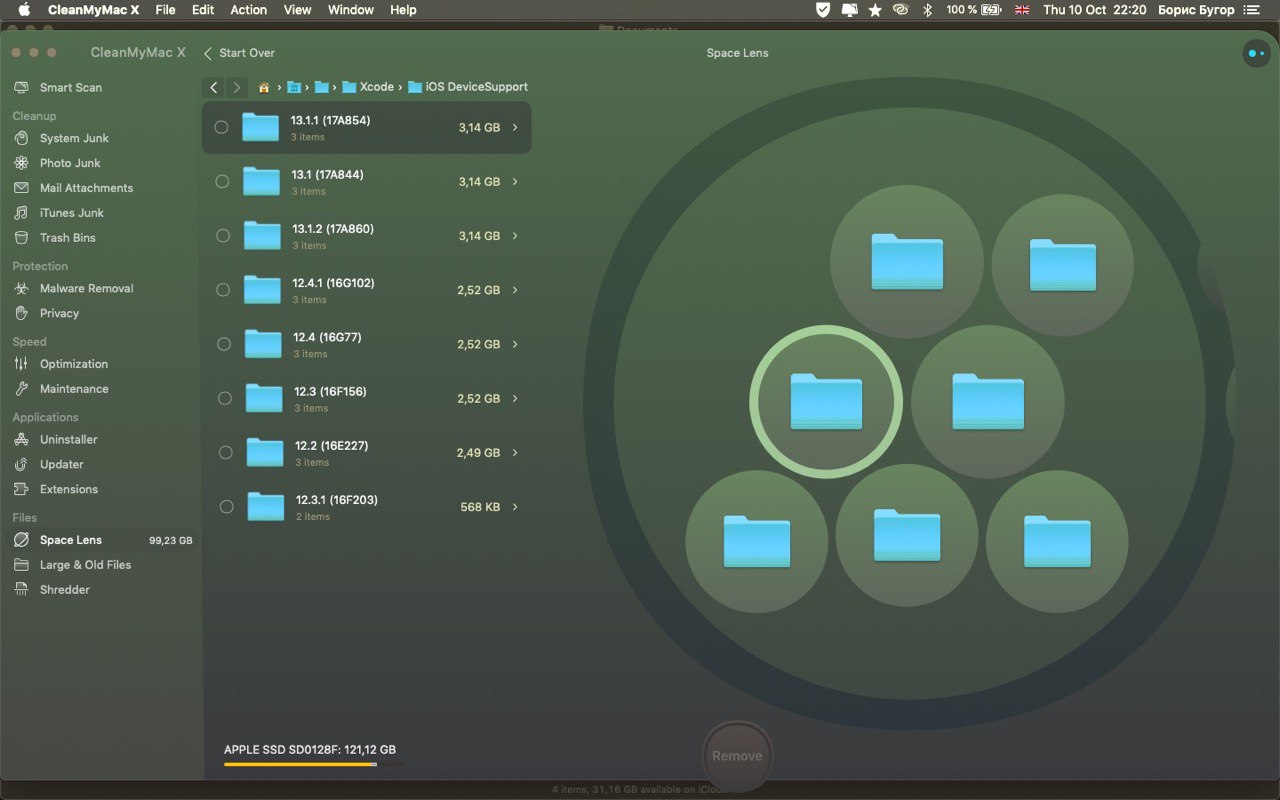Select checkbox for 13.1.1 (17A854)
Viewport: 1280px width, 800px height.
(x=221, y=127)
